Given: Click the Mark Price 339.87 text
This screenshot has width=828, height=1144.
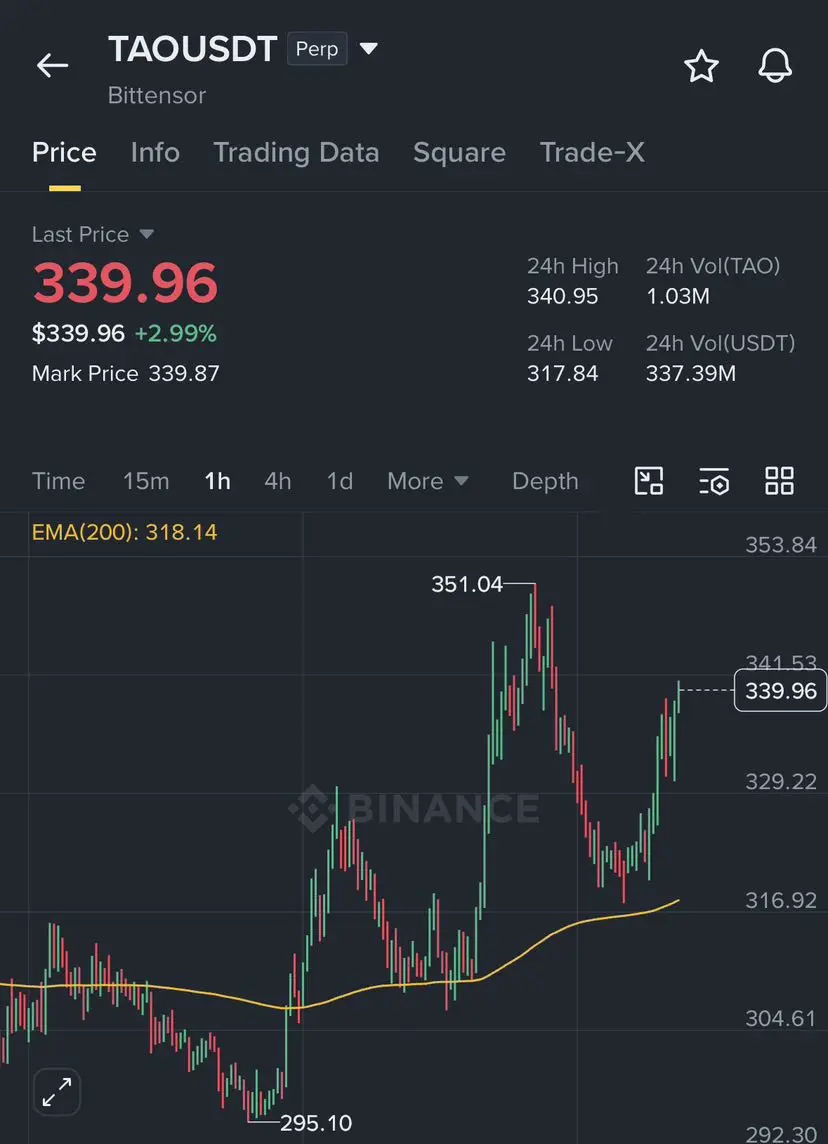Looking at the screenshot, I should coord(125,374).
